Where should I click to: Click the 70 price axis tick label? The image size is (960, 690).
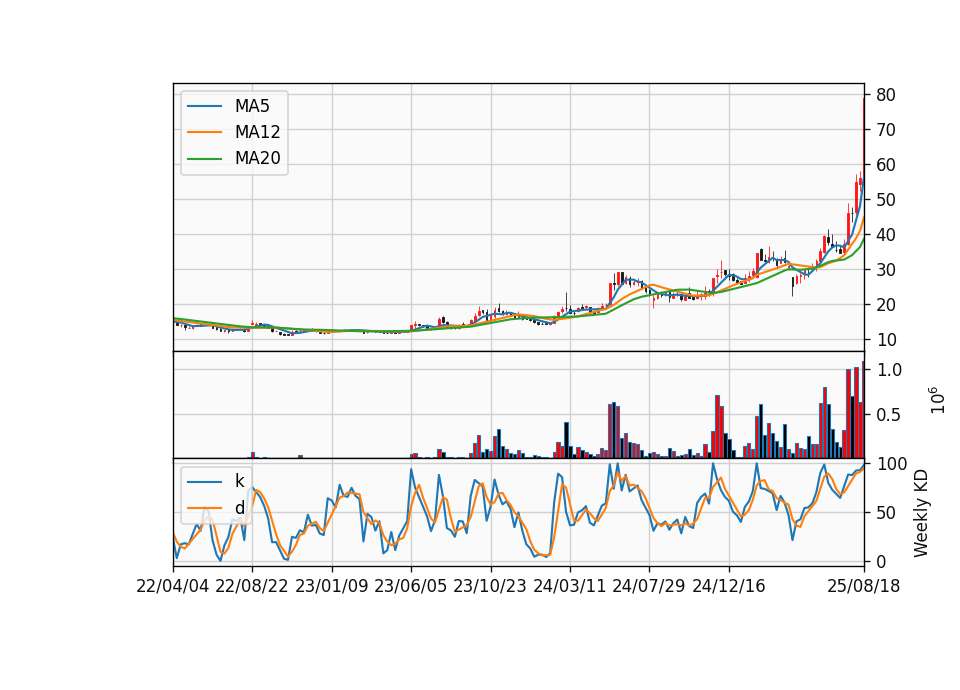(885, 130)
